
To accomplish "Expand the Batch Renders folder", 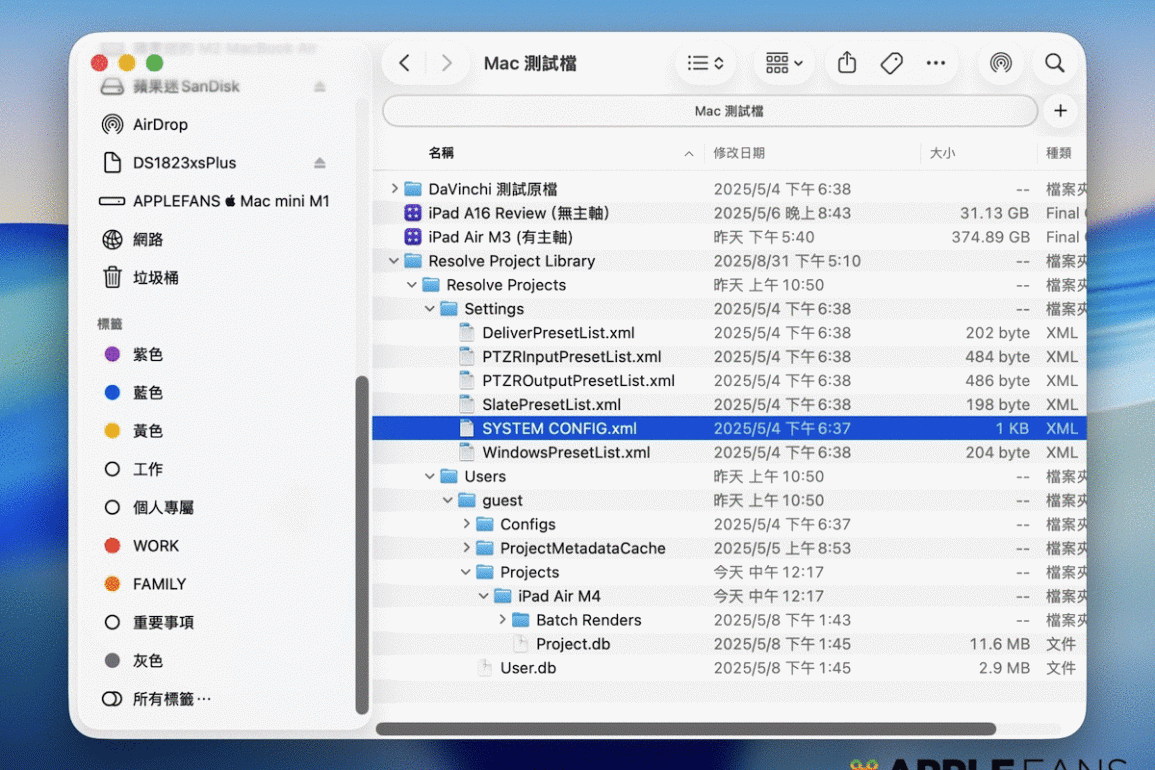I will (x=502, y=620).
